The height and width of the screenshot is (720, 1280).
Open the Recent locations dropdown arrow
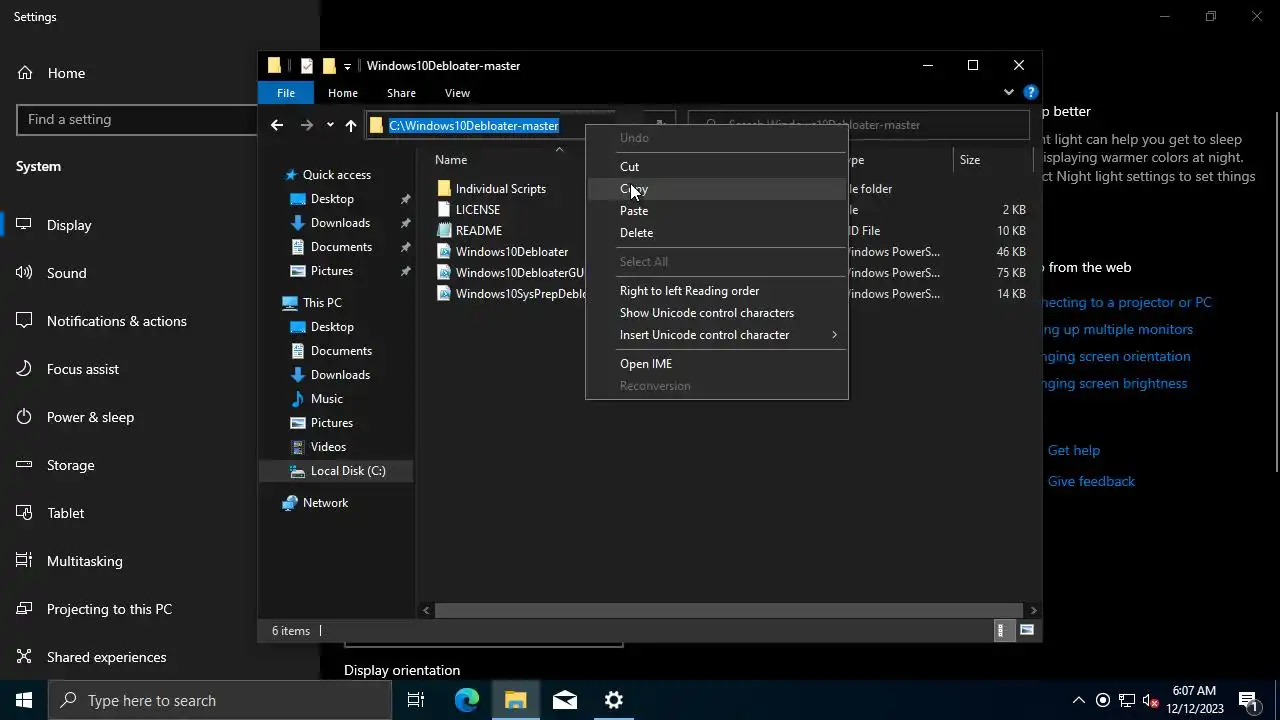point(330,125)
